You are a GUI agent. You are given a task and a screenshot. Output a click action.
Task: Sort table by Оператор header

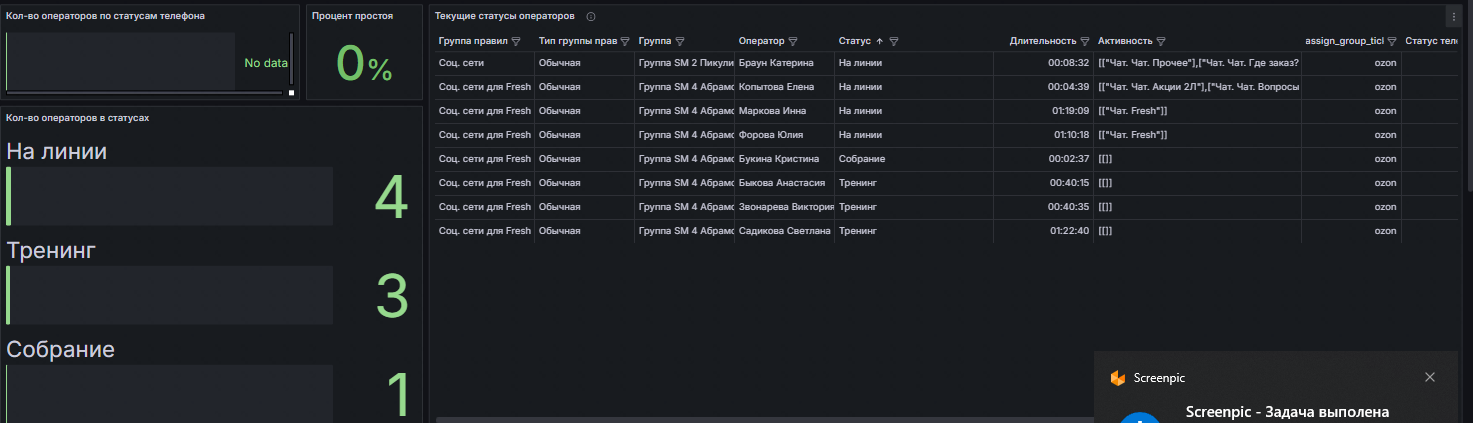point(762,41)
